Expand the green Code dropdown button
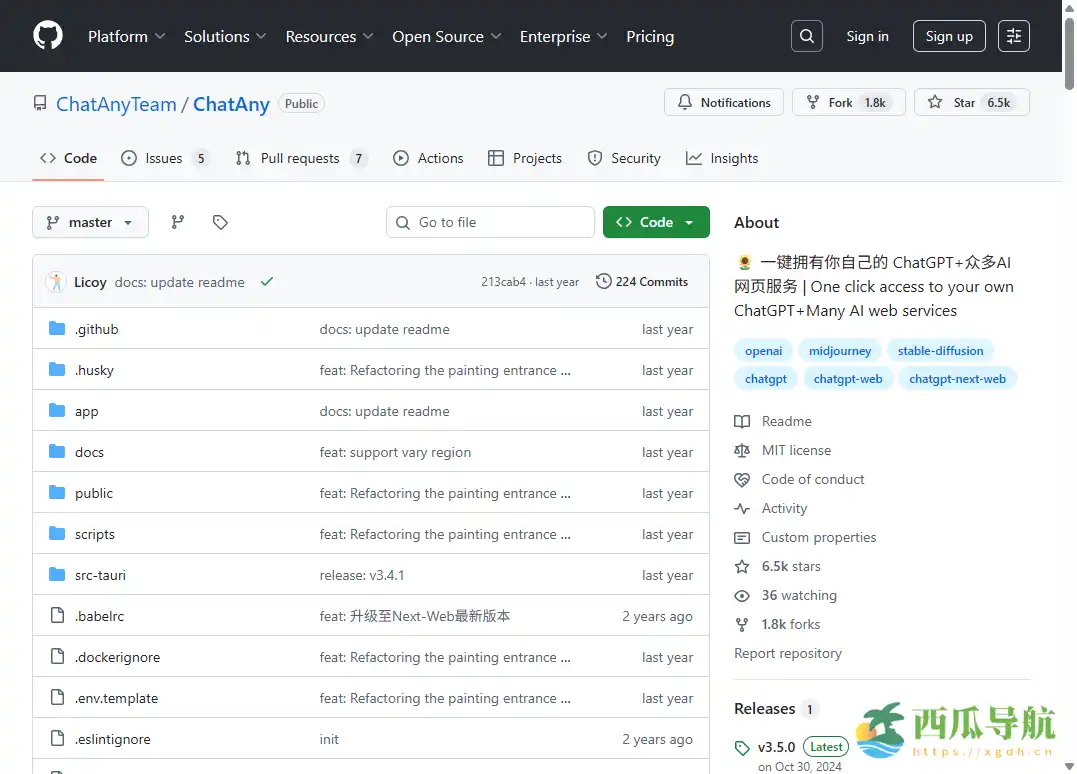Screen dimensions: 1077x774 click(x=656, y=222)
